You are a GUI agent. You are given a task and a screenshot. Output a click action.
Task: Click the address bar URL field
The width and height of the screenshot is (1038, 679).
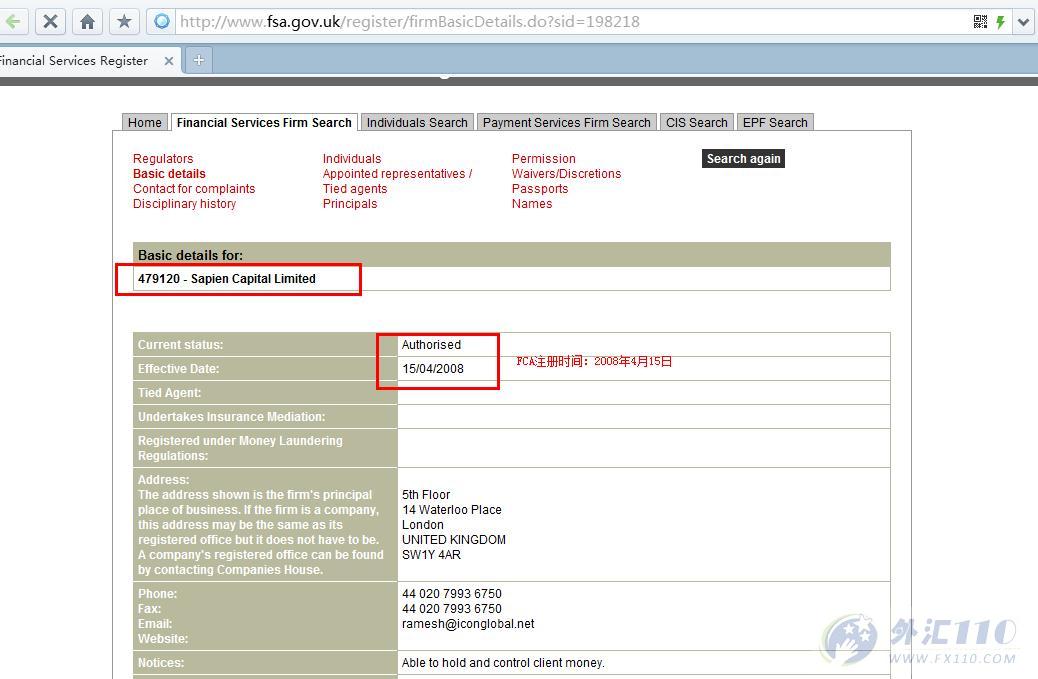pos(569,22)
